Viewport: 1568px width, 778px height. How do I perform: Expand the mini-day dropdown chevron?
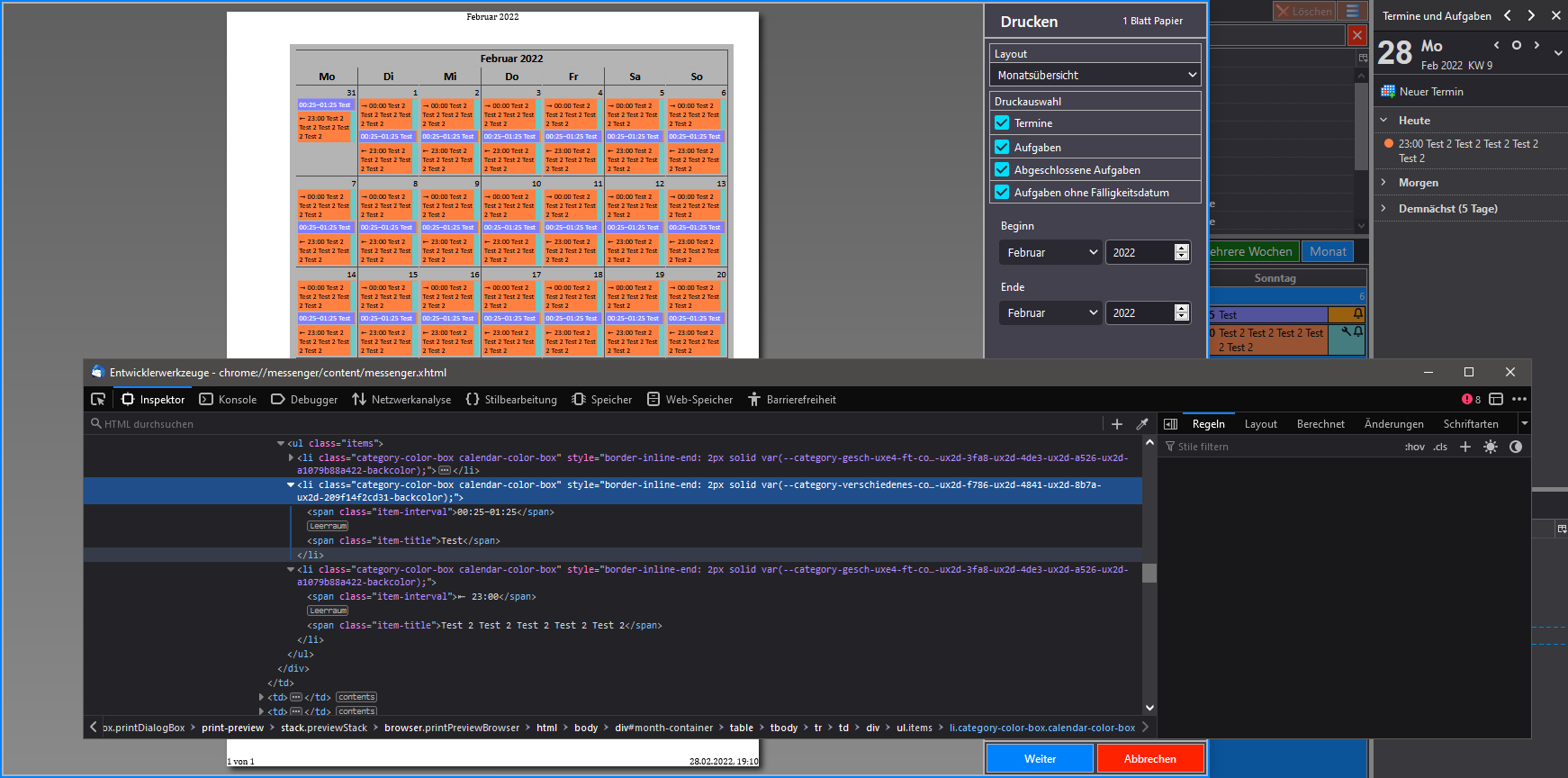(x=1558, y=53)
